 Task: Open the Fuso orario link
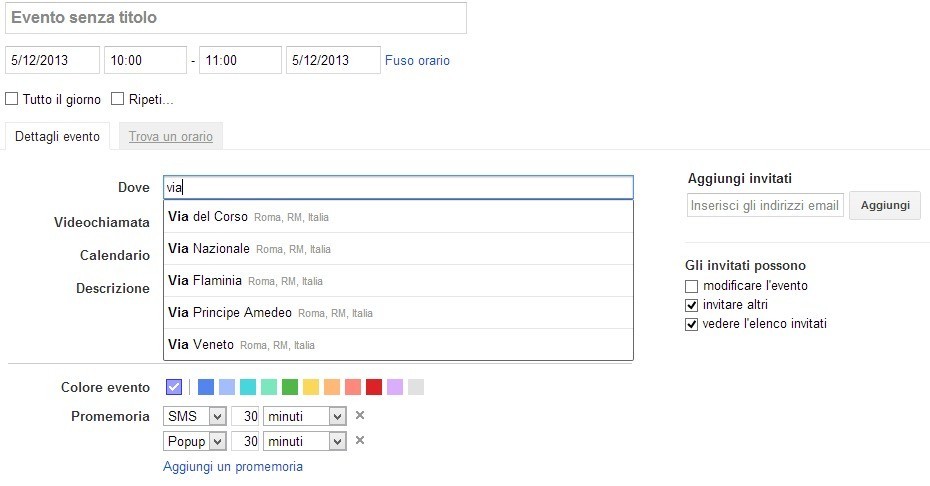click(417, 61)
